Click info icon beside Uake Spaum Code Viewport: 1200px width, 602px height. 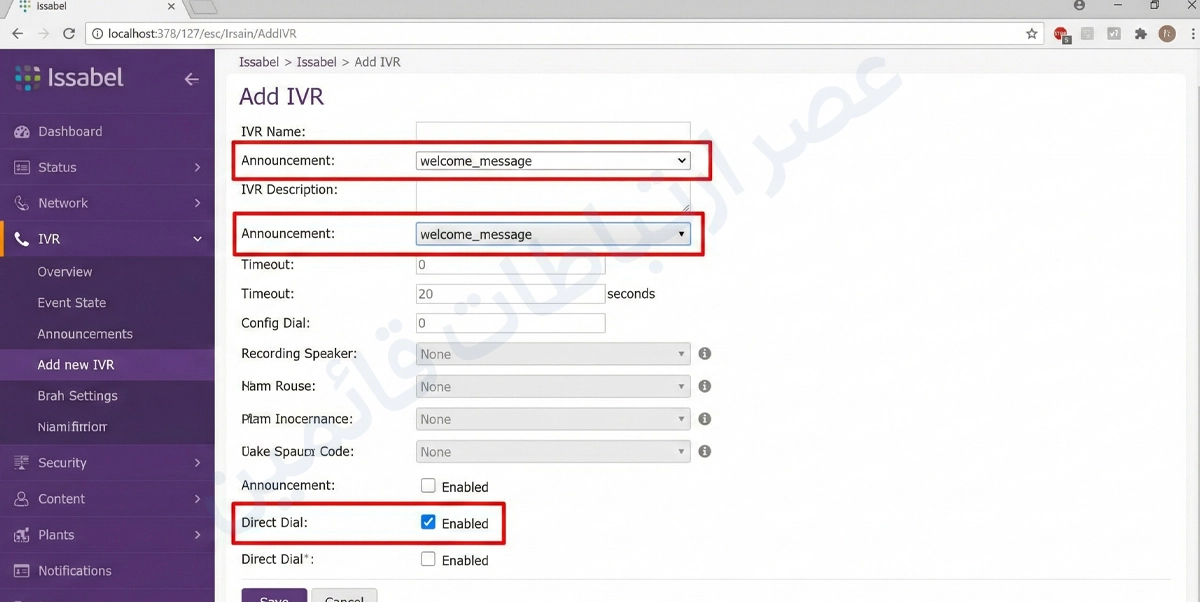click(x=704, y=452)
